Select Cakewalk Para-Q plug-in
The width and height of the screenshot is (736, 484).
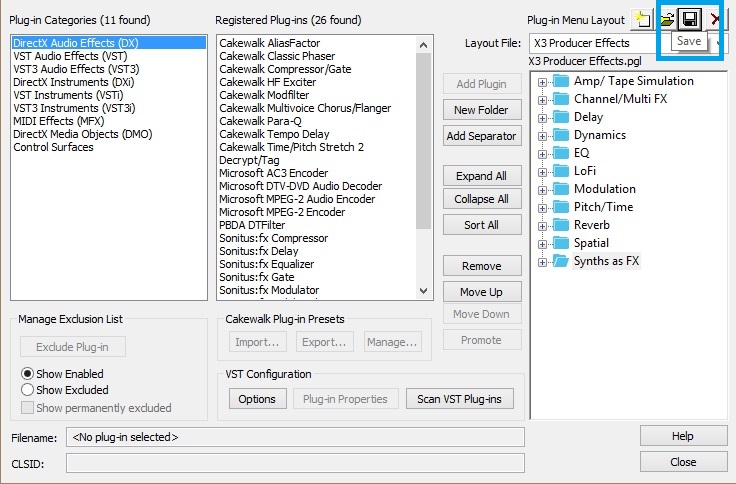[x=260, y=121]
